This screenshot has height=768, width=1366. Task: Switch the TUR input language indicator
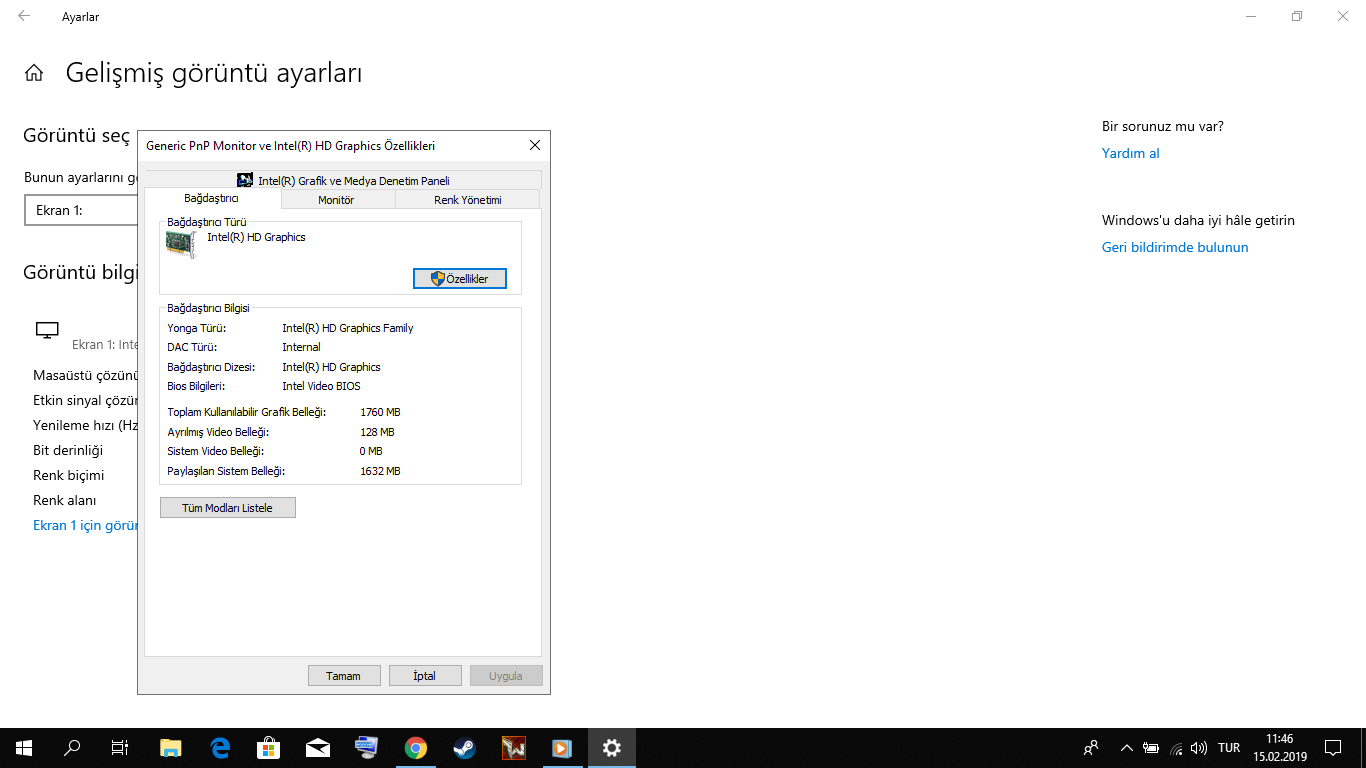tap(1230, 747)
